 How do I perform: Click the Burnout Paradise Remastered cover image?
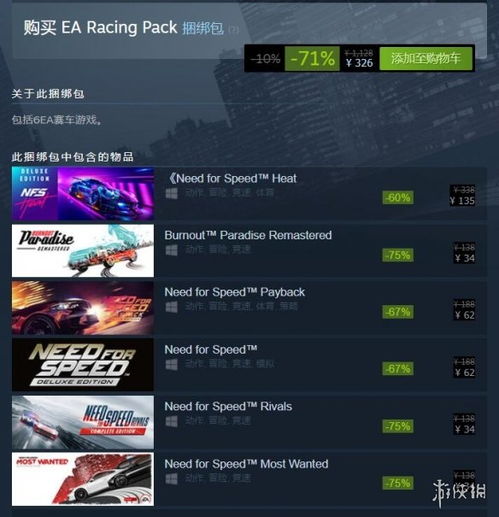83,251
